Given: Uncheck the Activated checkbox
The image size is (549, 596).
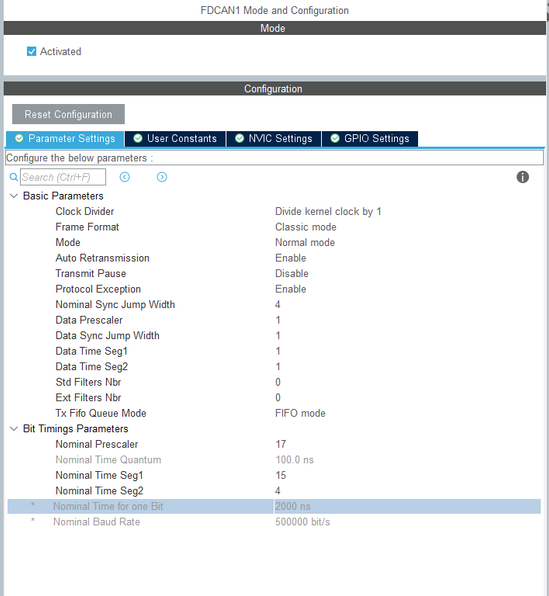Looking at the screenshot, I should [32, 51].
